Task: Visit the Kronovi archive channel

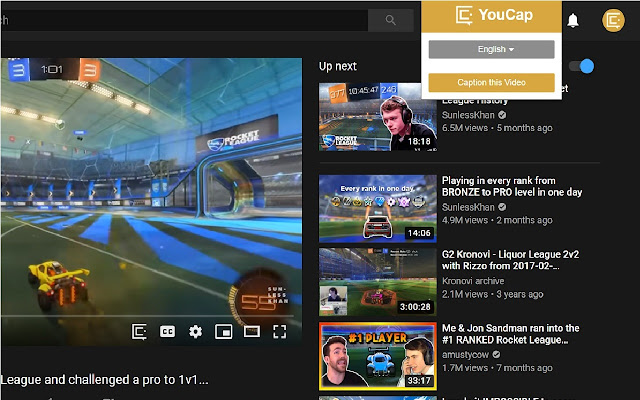Action: point(473,281)
